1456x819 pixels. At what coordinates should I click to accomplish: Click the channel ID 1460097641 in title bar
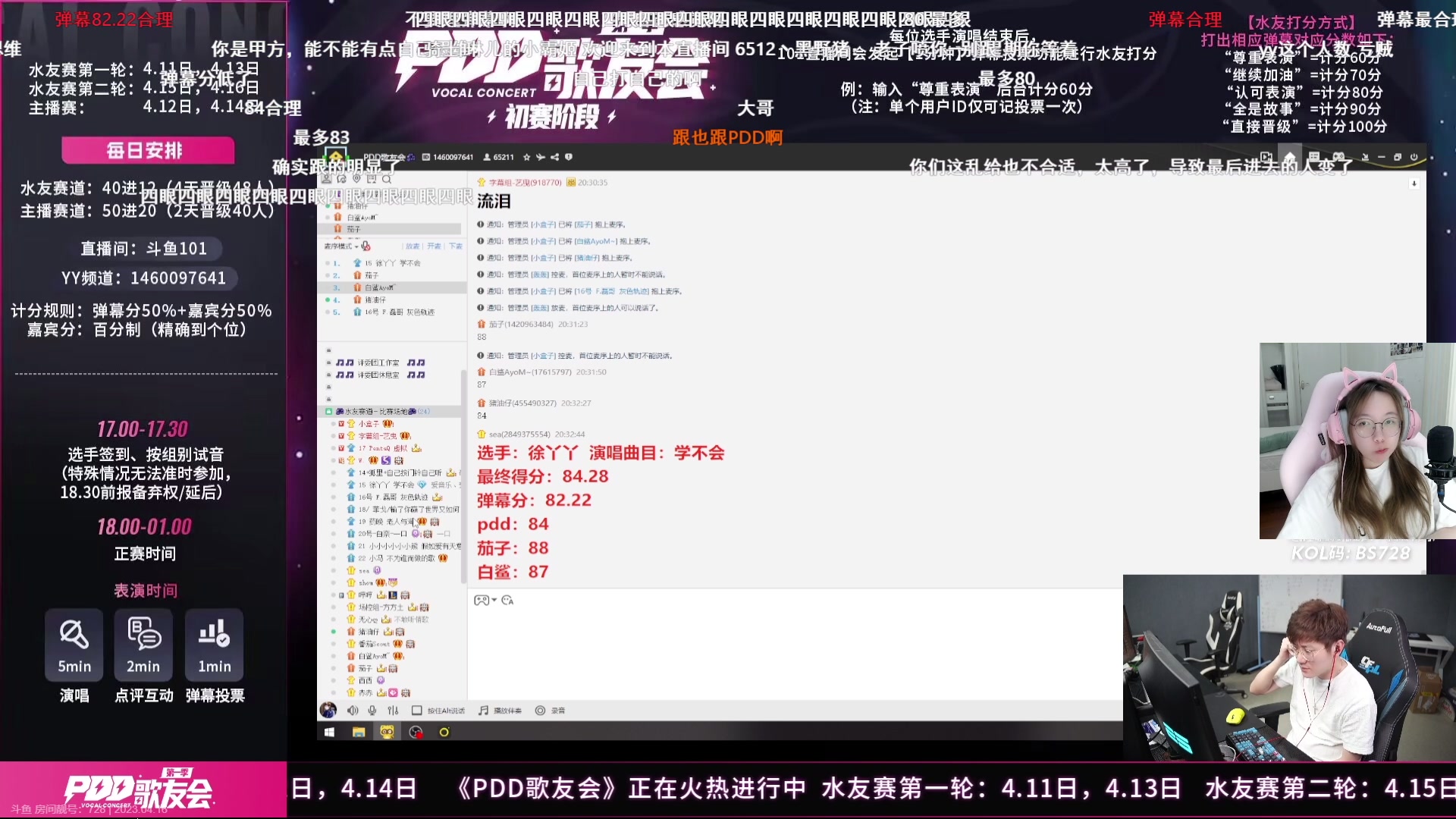453,157
